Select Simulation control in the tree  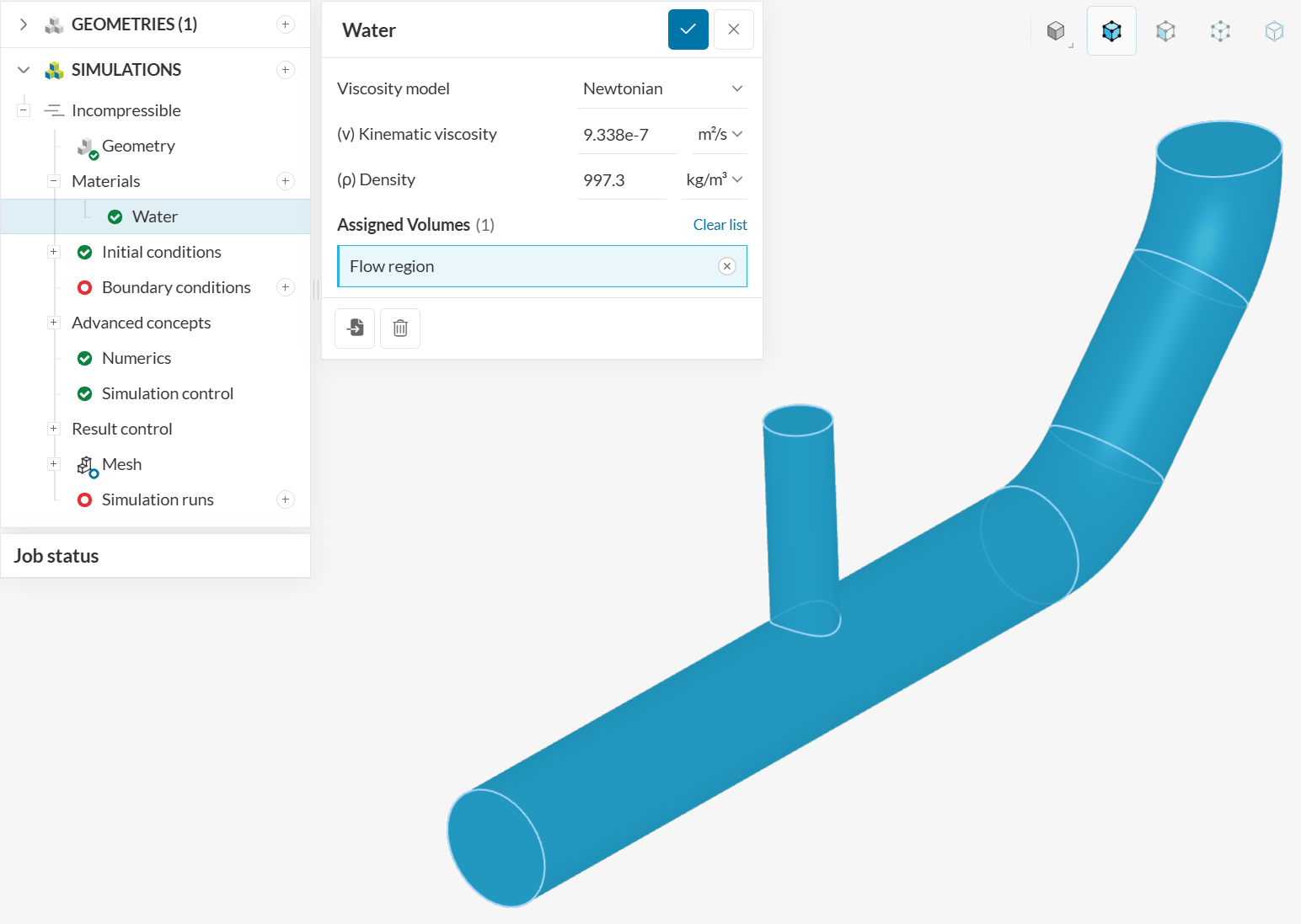pos(167,393)
